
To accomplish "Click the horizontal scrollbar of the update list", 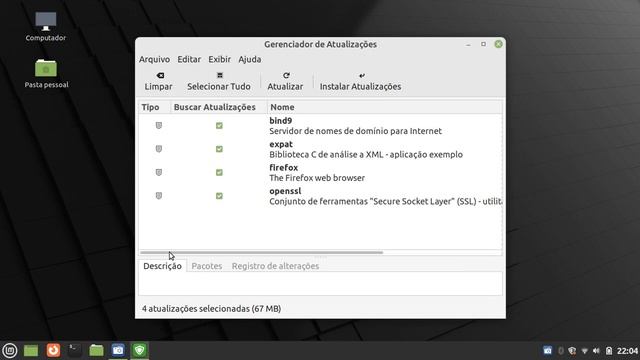I will pos(261,252).
